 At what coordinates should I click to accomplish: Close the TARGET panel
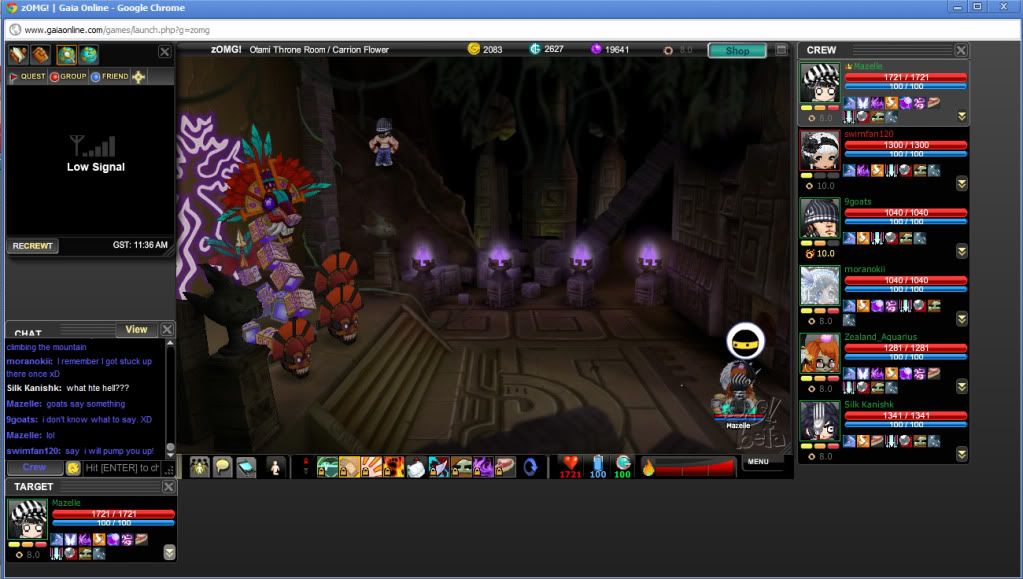(168, 486)
